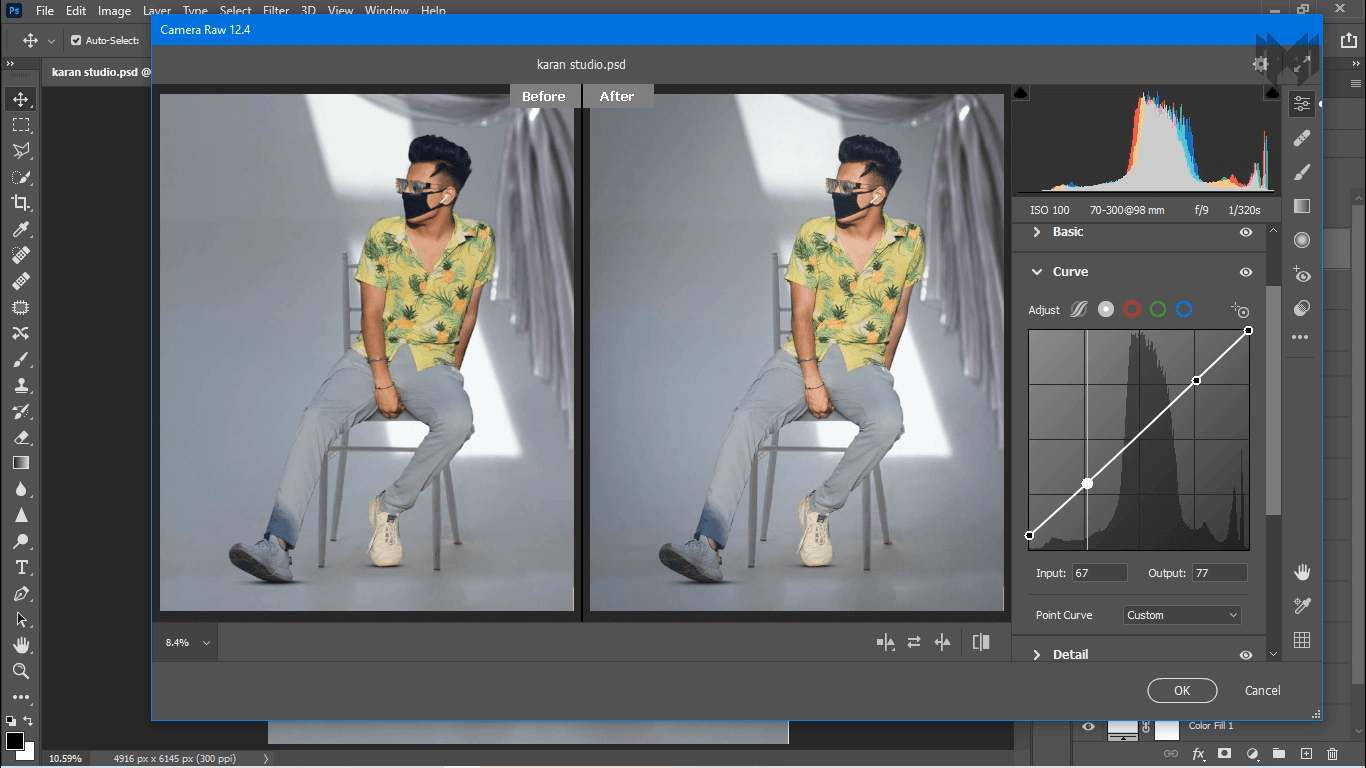Choose Camera Raw Graduated Filter icon
The width and height of the screenshot is (1366, 768).
pos(1301,206)
